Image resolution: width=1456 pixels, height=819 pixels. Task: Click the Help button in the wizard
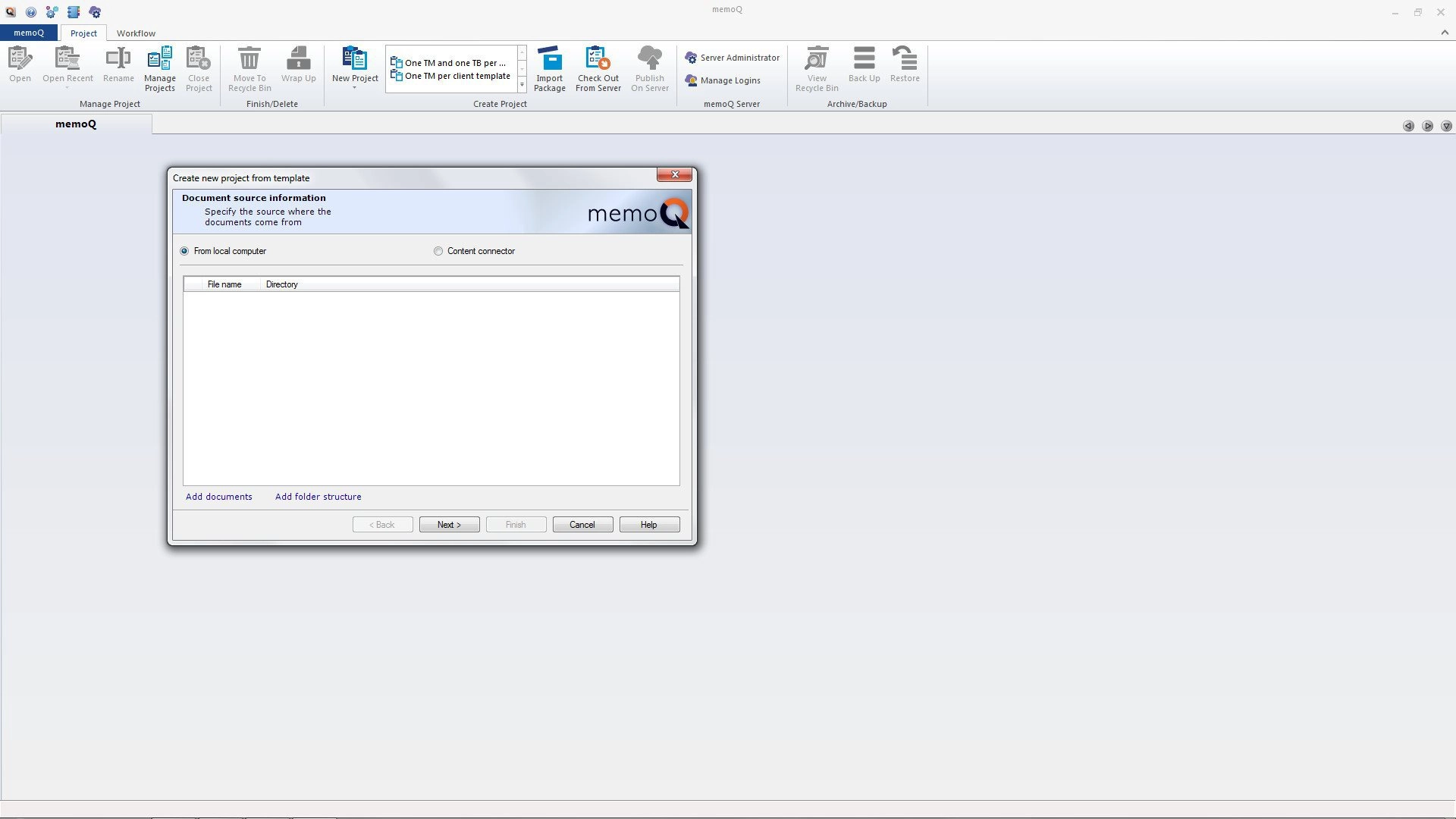pos(649,525)
